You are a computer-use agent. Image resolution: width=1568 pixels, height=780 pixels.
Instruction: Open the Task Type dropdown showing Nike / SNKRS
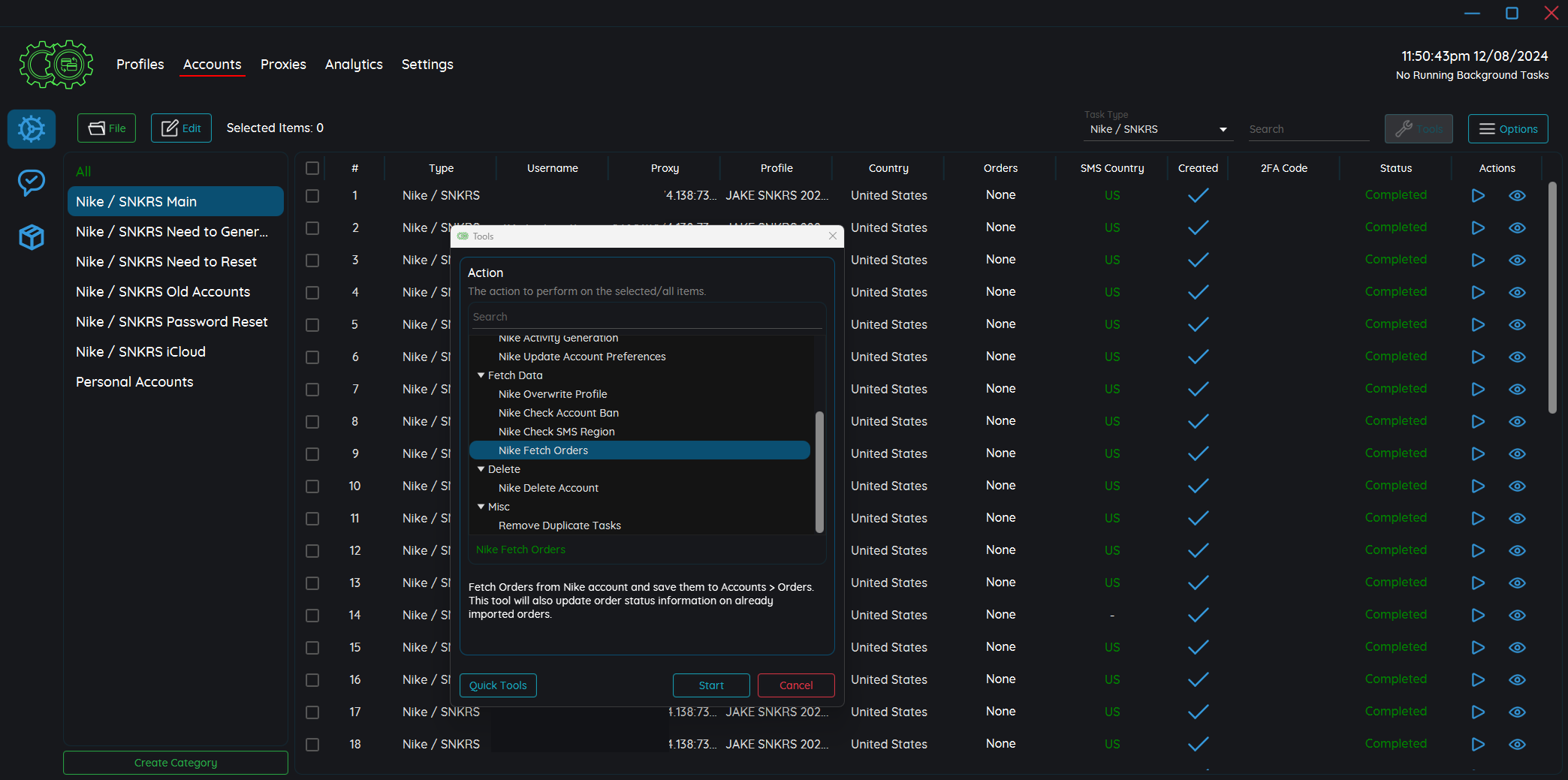(x=1157, y=130)
